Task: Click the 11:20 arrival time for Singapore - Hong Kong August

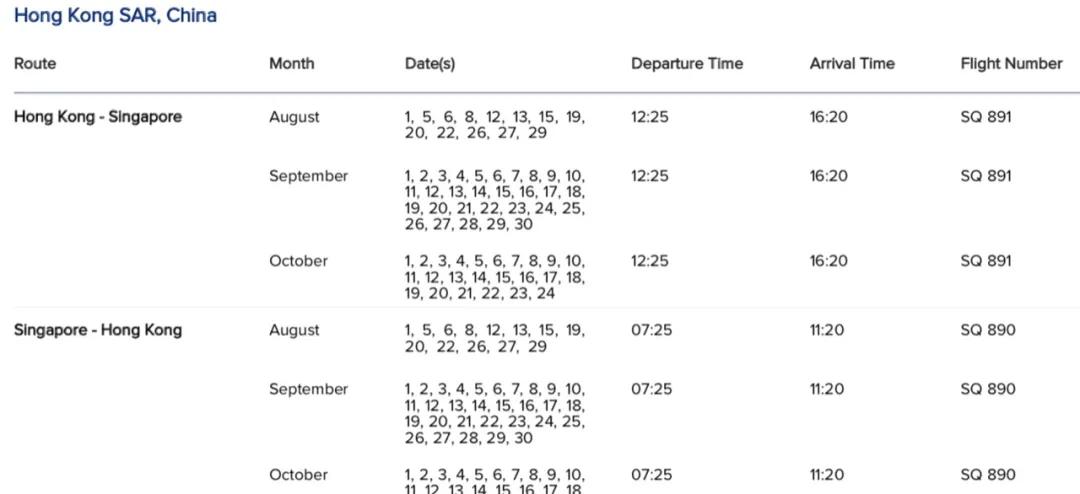Action: (827, 330)
